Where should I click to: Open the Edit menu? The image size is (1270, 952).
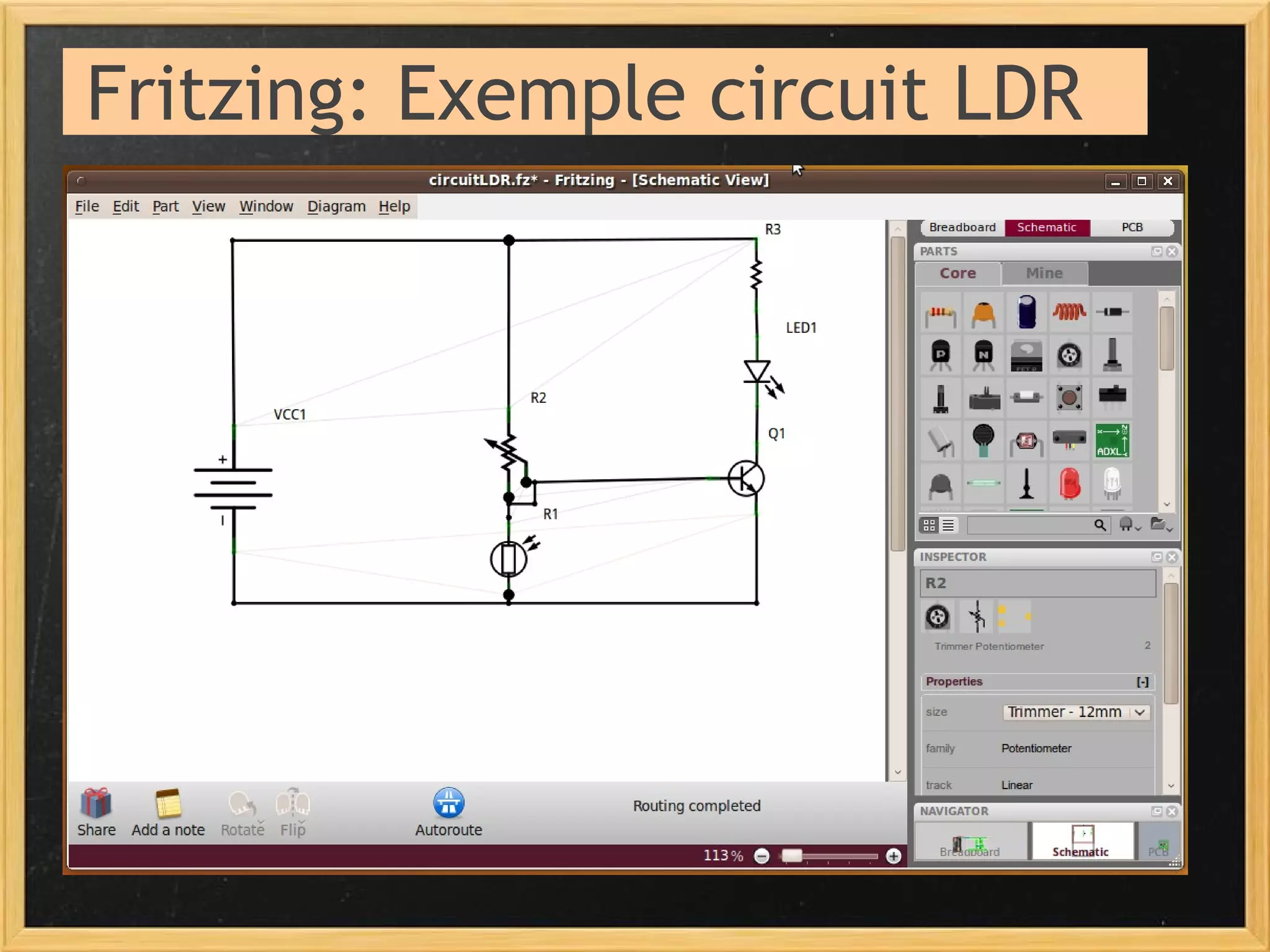coord(126,206)
